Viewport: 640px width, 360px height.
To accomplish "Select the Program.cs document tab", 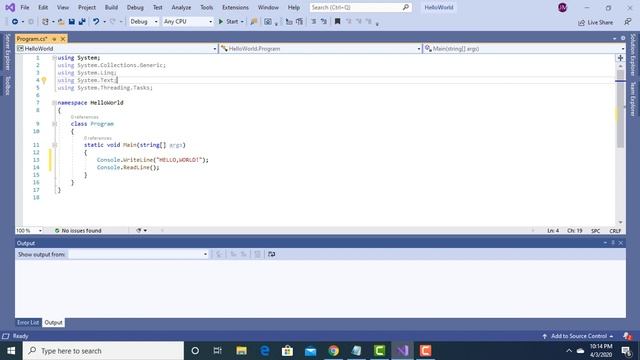I will pyautogui.click(x=32, y=39).
